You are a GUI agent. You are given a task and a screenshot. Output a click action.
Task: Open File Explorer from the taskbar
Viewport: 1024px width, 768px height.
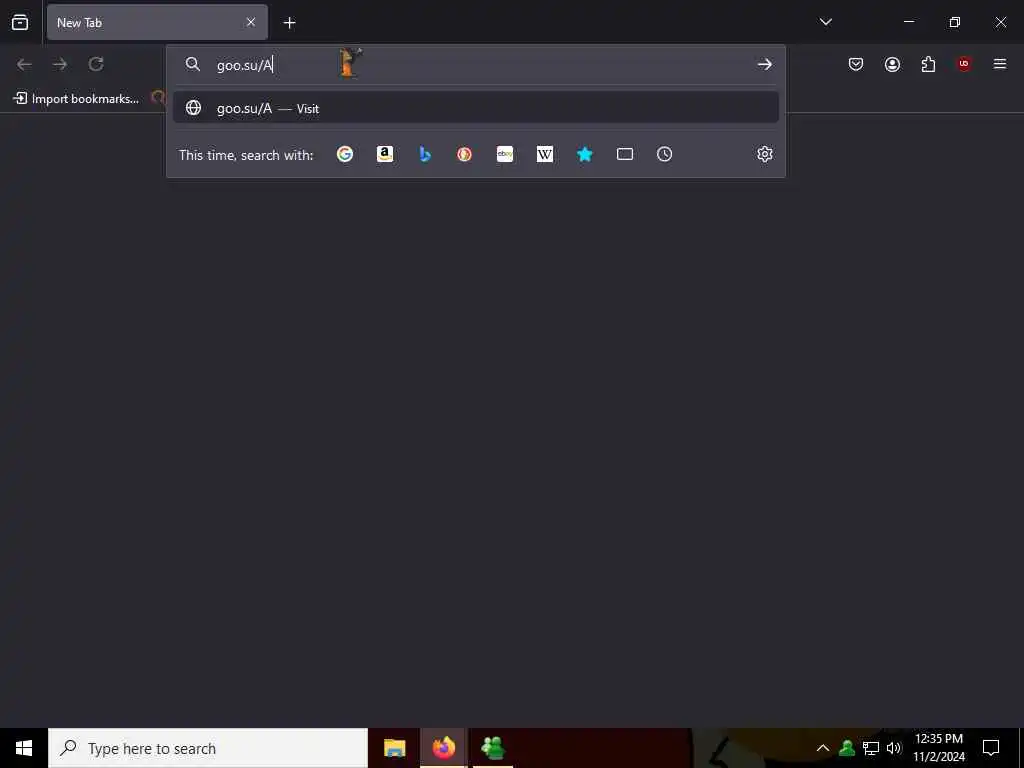(x=394, y=748)
